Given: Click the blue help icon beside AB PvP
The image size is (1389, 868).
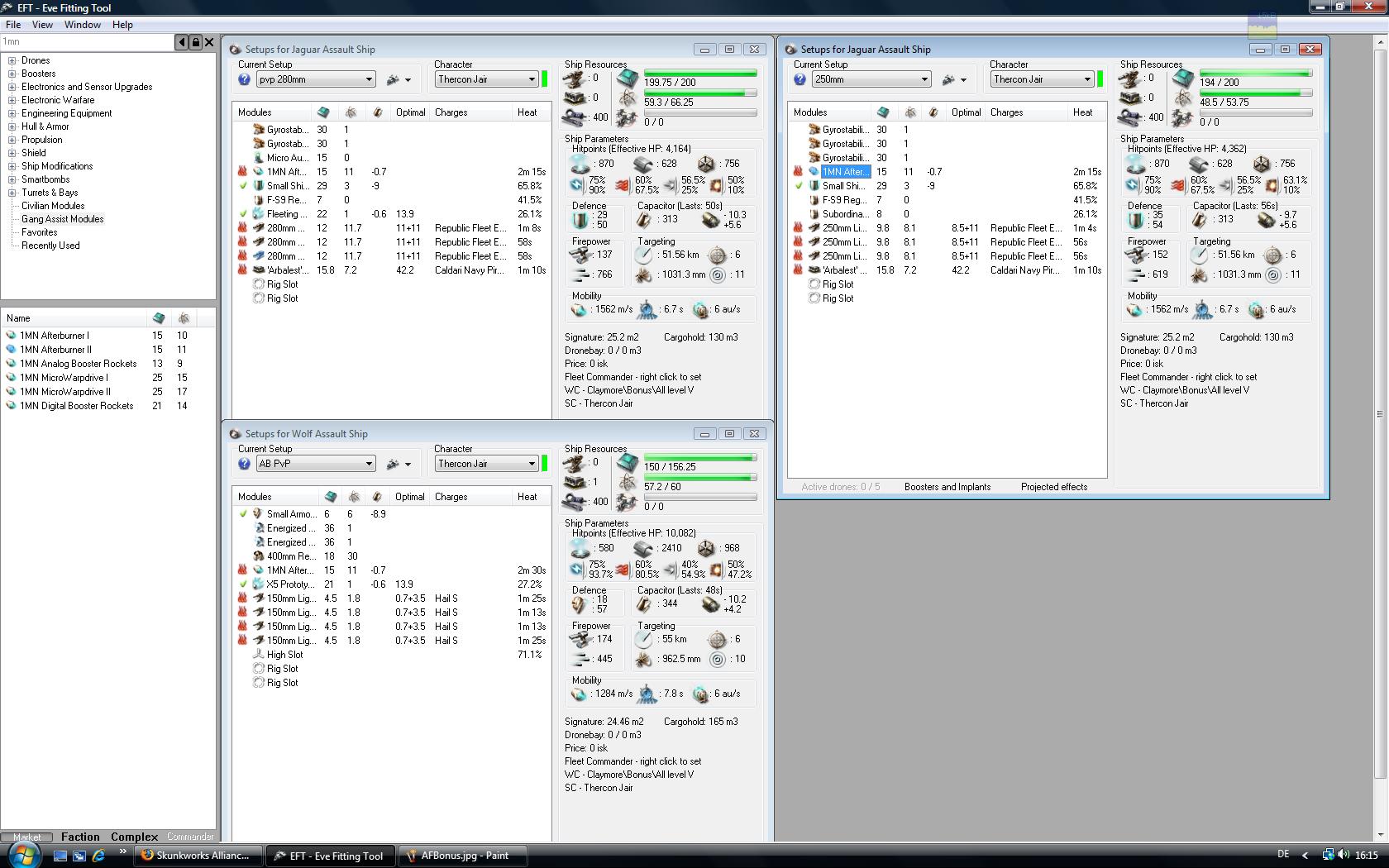Looking at the screenshot, I should coord(244,464).
